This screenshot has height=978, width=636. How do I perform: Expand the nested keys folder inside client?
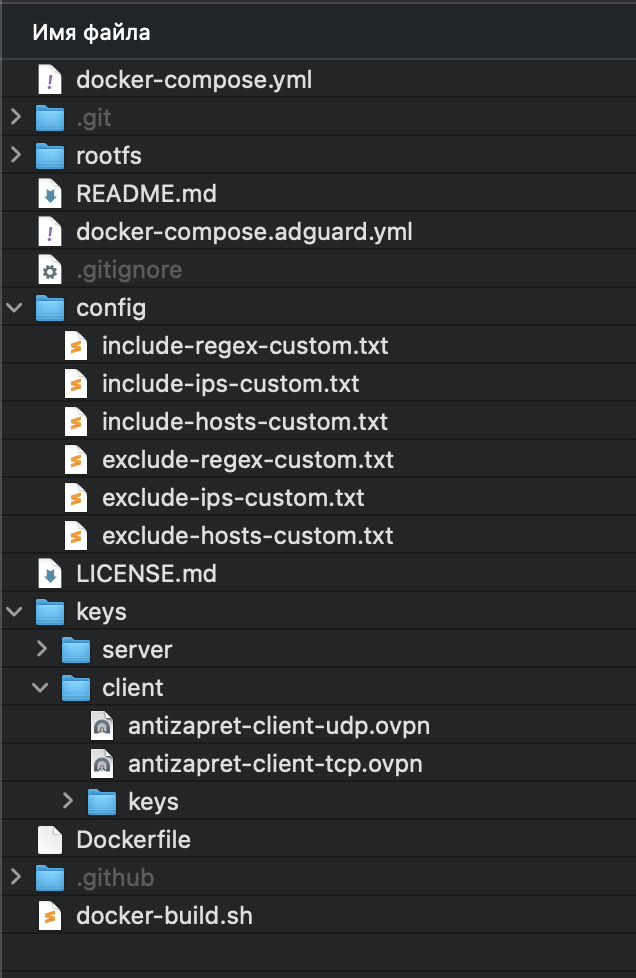click(68, 801)
